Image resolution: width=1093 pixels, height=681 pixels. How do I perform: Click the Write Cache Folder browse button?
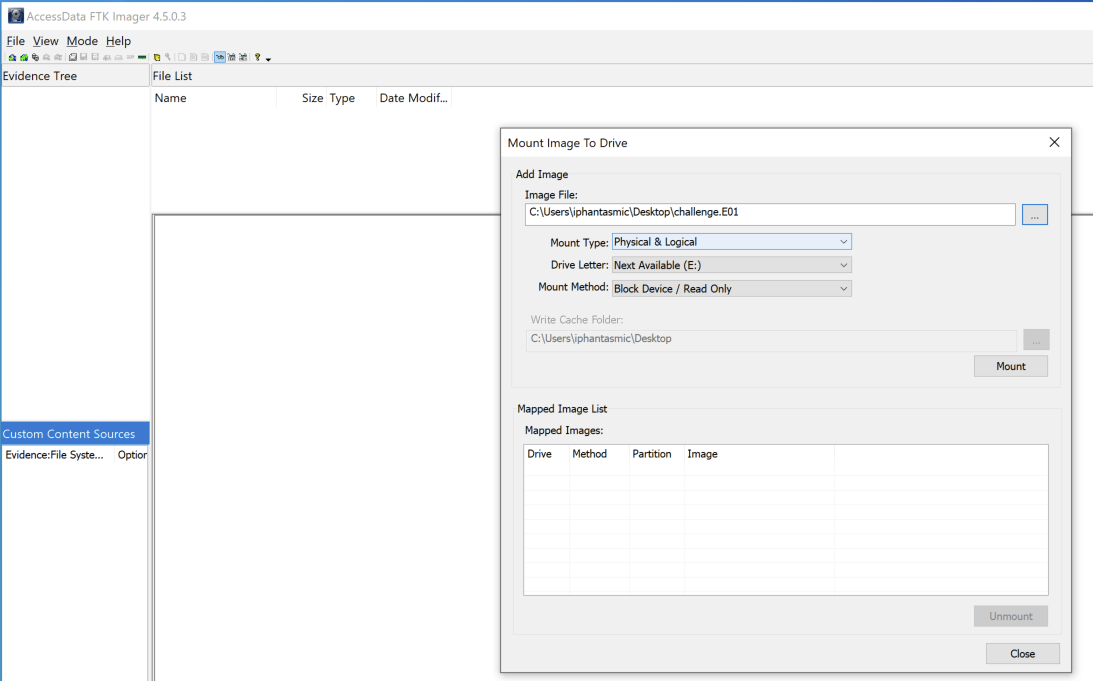coord(1036,340)
